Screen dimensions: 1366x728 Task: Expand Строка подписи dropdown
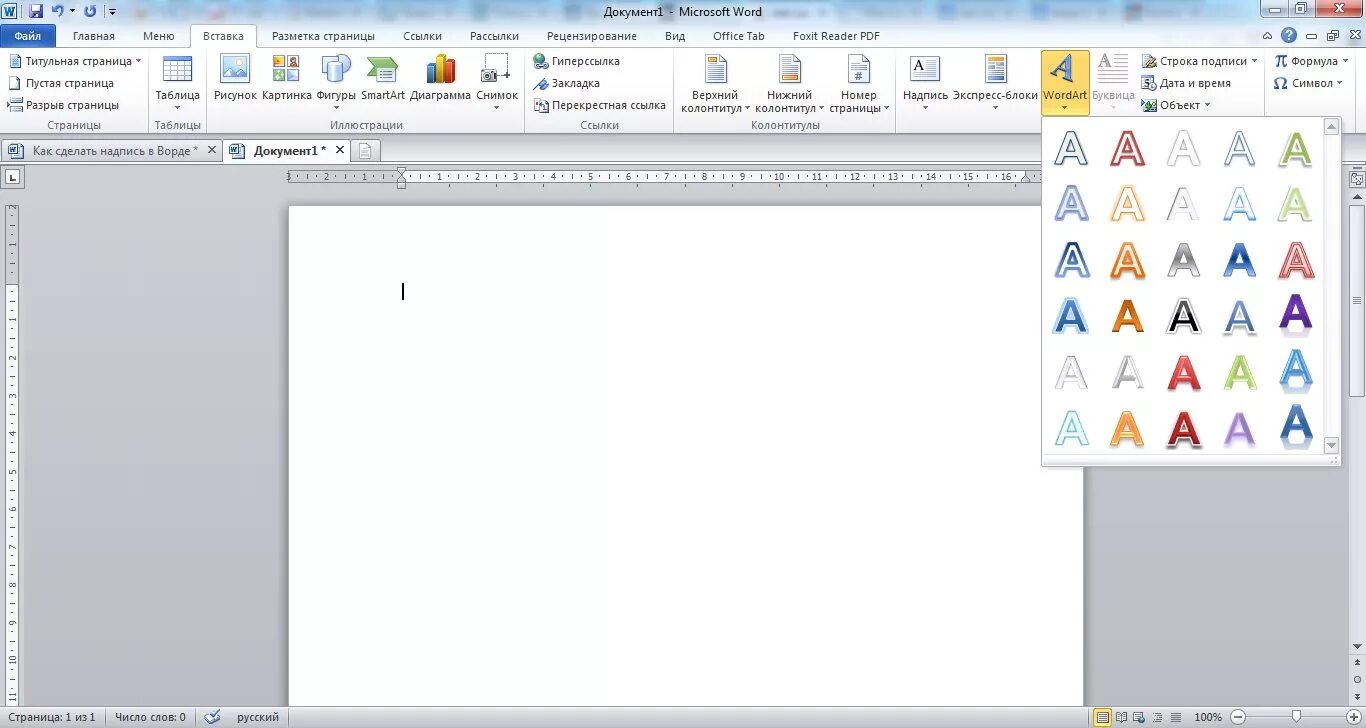coord(1255,61)
